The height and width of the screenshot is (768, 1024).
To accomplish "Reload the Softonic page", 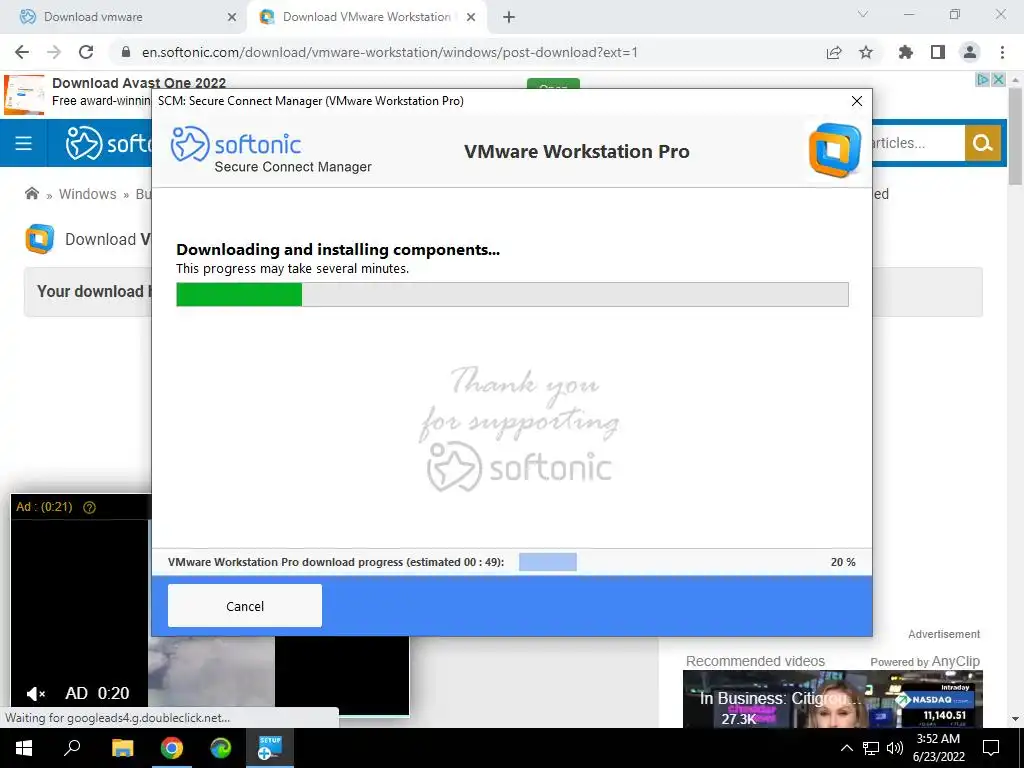I will pos(86,52).
